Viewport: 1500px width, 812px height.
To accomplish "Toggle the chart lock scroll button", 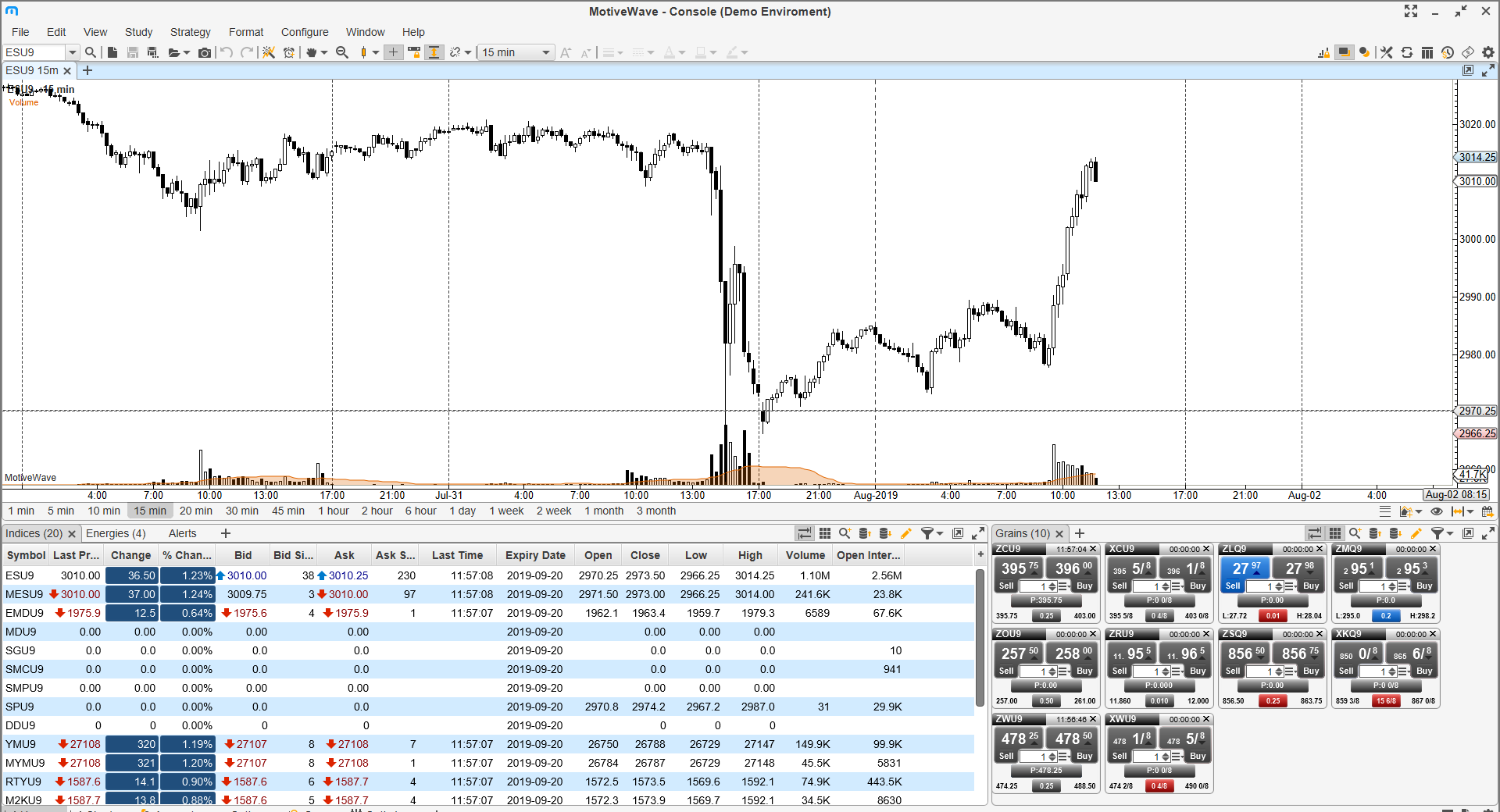I will pos(414,52).
